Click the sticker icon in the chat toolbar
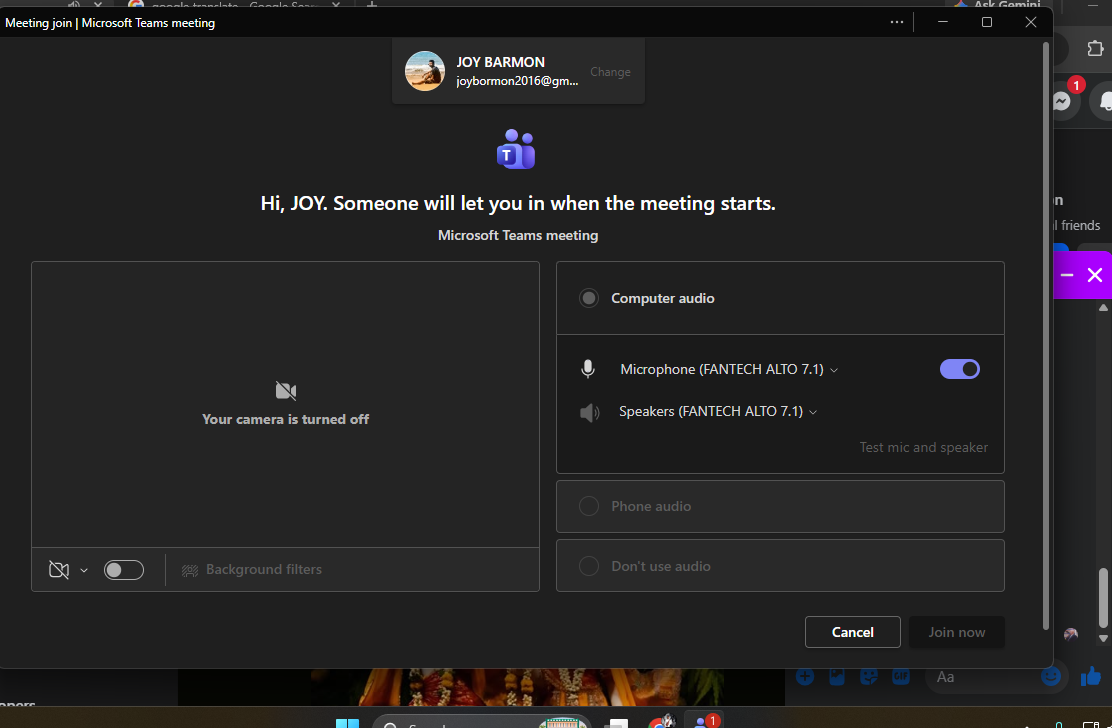The height and width of the screenshot is (728, 1112). [x=869, y=676]
